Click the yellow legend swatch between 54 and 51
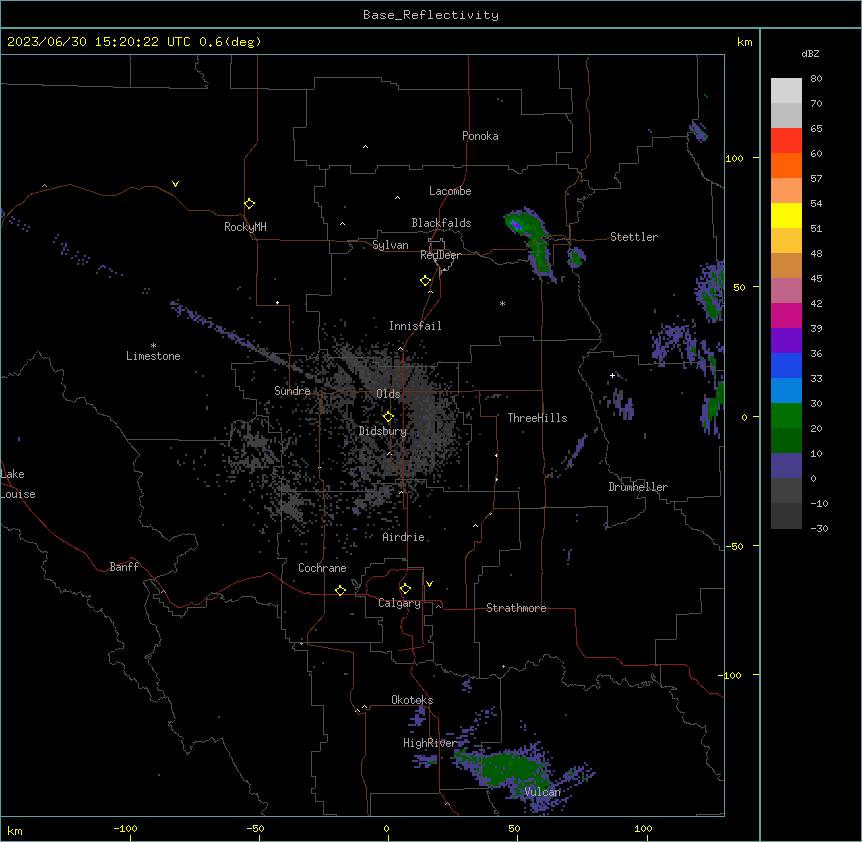This screenshot has height=842, width=862. coord(786,215)
